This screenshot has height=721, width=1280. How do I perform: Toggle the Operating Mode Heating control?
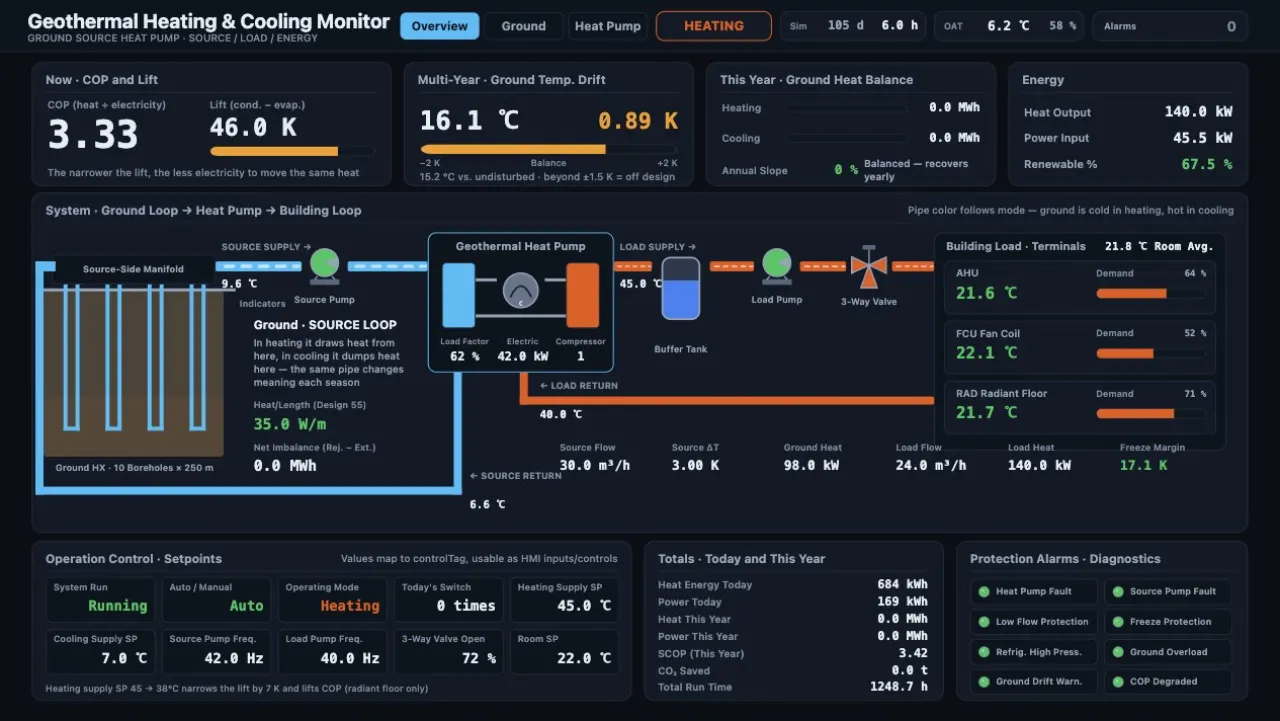point(332,597)
